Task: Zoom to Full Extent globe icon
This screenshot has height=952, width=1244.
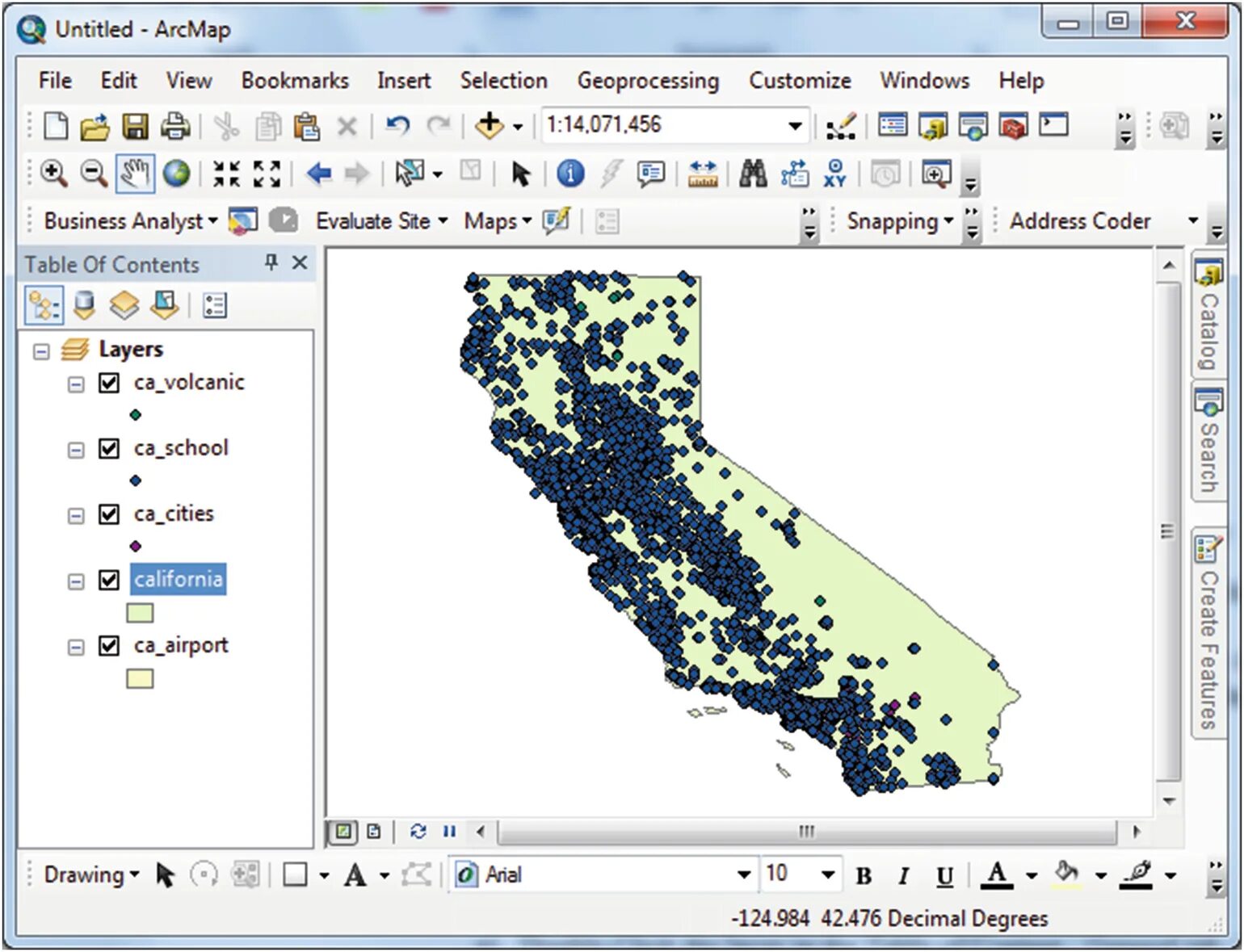Action: click(x=176, y=174)
